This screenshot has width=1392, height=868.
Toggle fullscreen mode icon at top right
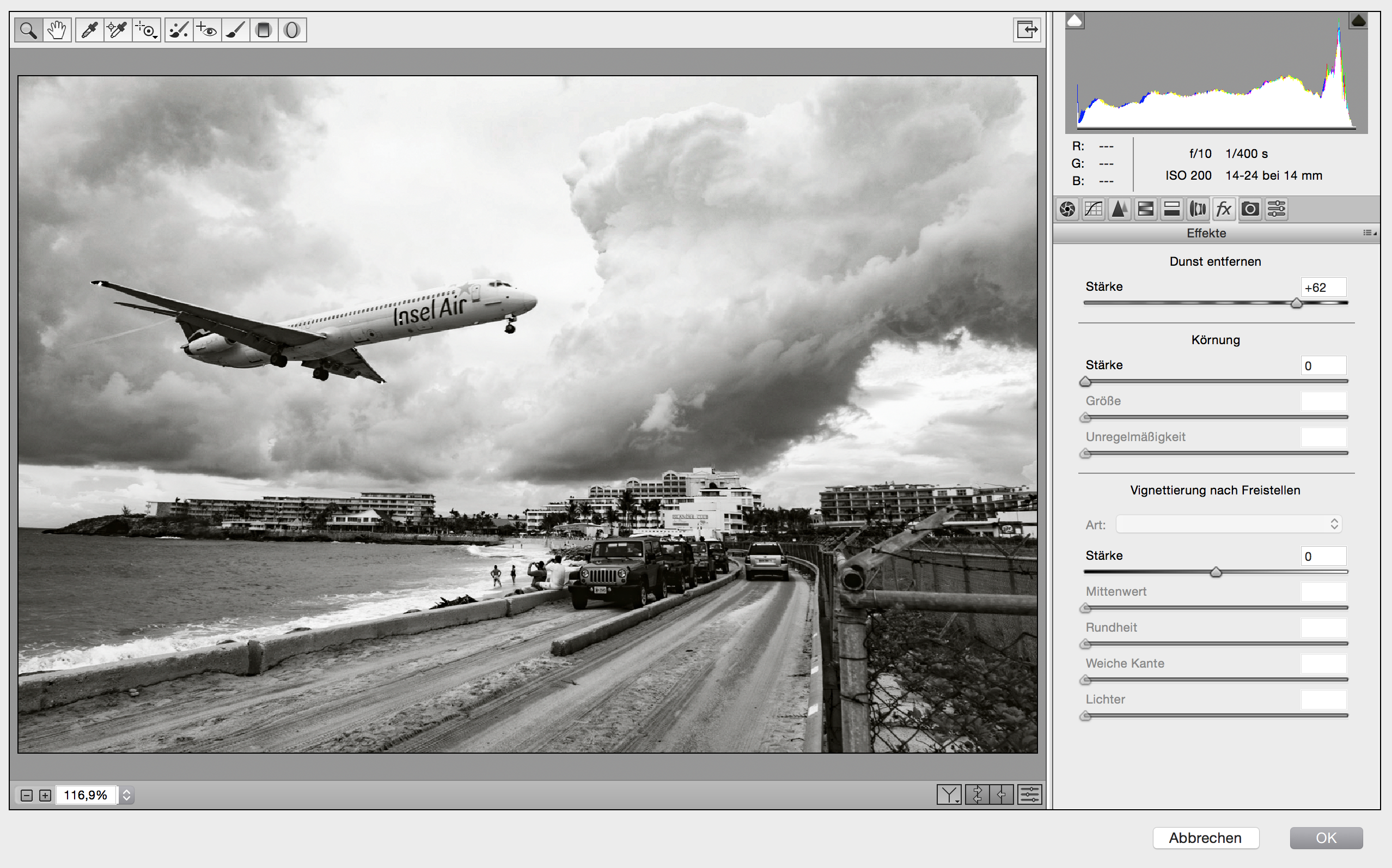(x=1027, y=30)
